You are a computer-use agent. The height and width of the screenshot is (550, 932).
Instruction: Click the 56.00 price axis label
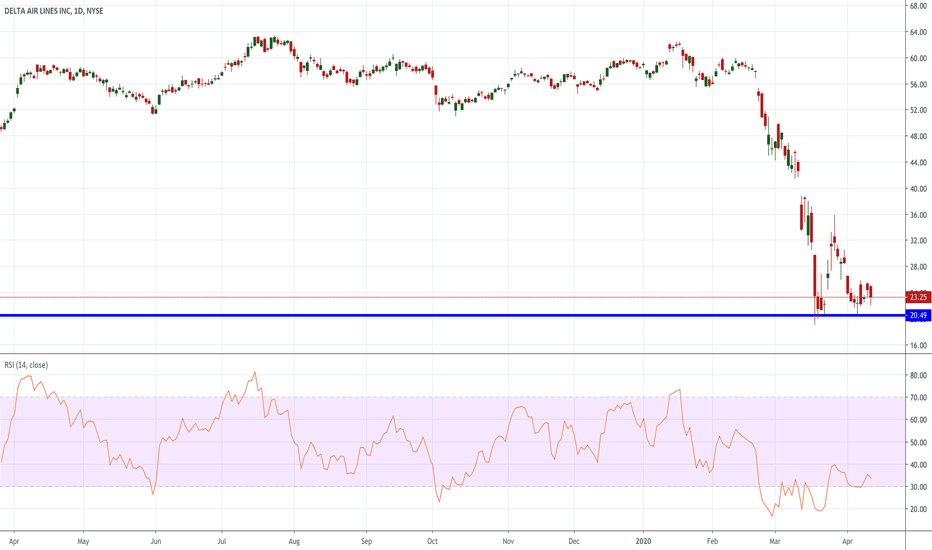[x=918, y=84]
